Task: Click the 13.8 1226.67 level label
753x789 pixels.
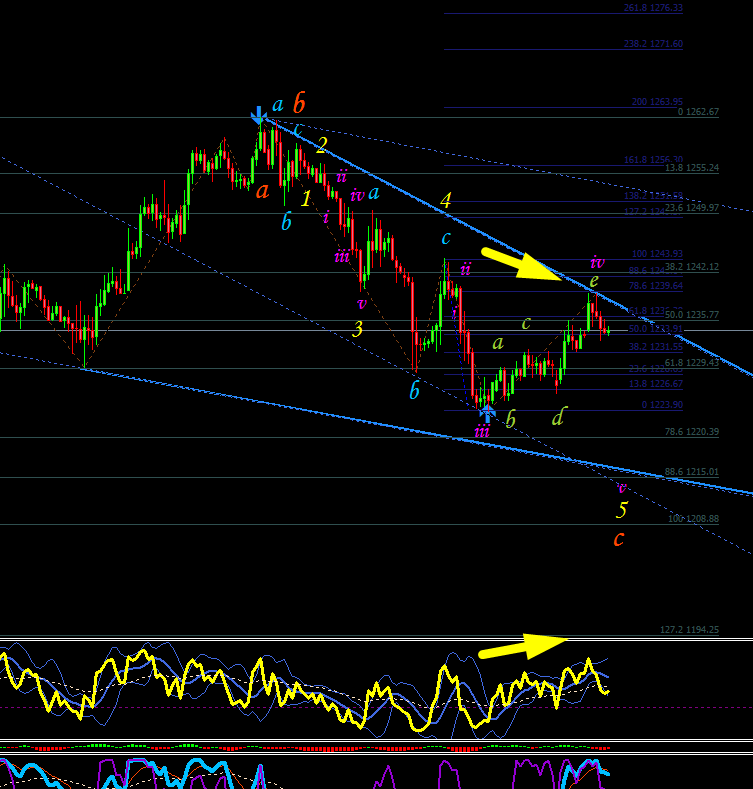Action: coord(656,384)
